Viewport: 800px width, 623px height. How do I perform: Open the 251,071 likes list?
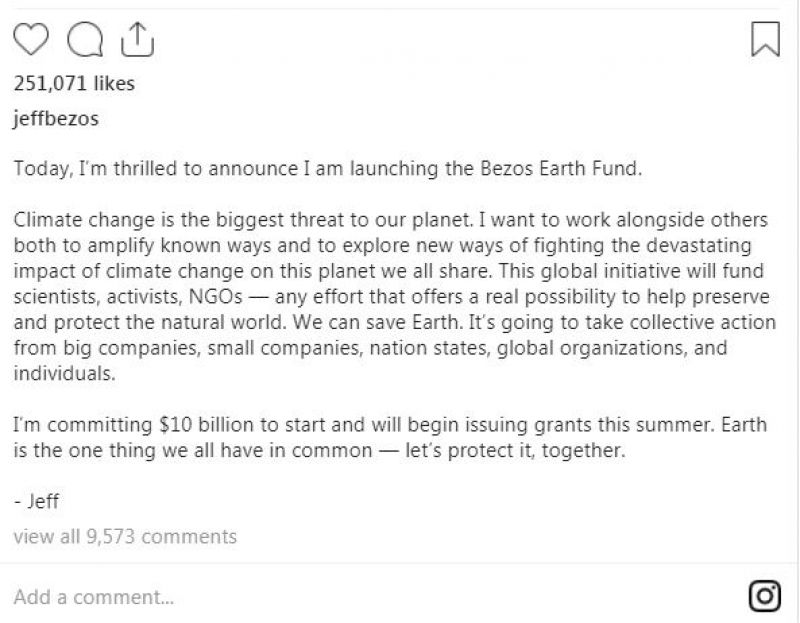click(73, 84)
